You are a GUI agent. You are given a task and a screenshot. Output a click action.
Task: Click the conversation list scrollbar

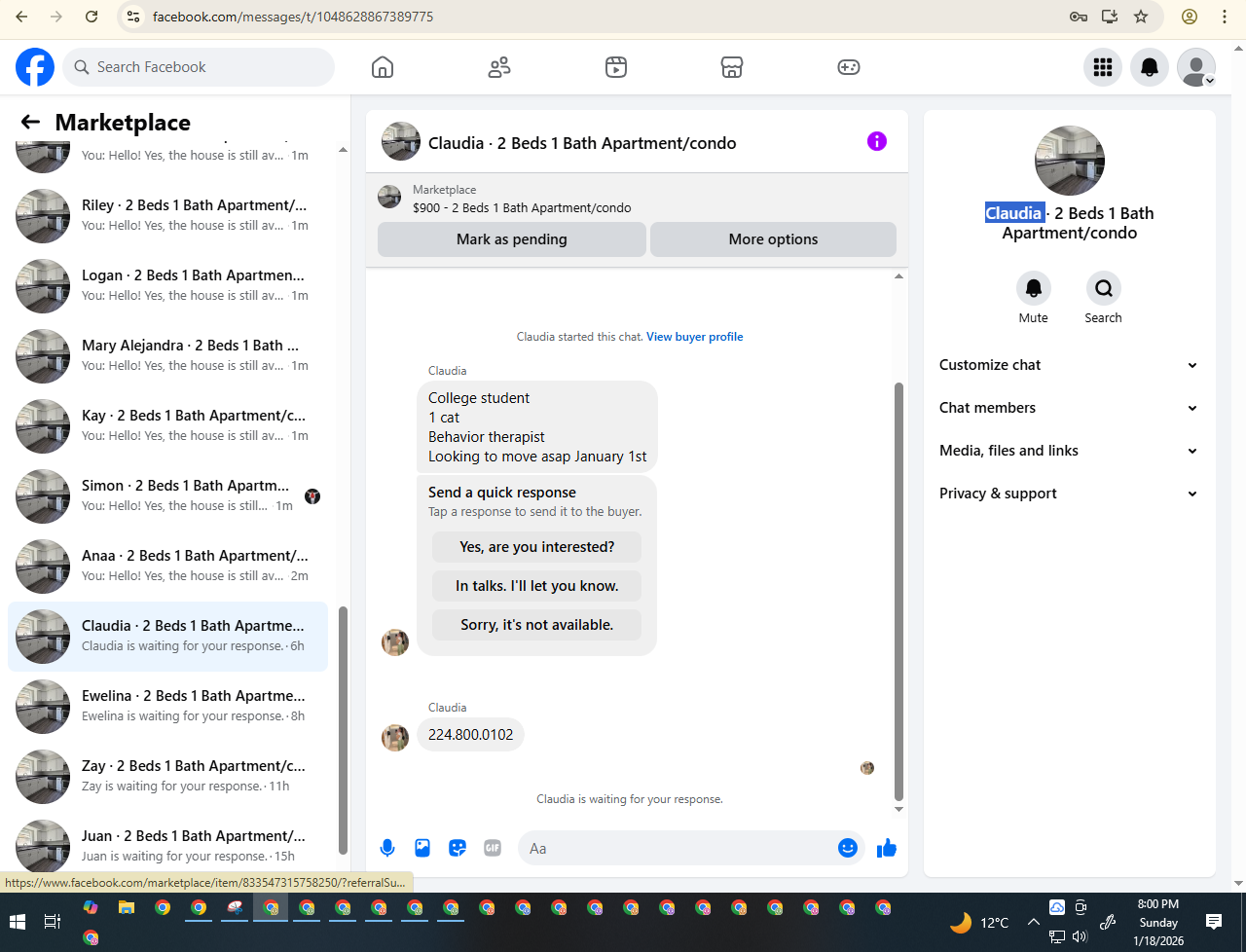[343, 730]
